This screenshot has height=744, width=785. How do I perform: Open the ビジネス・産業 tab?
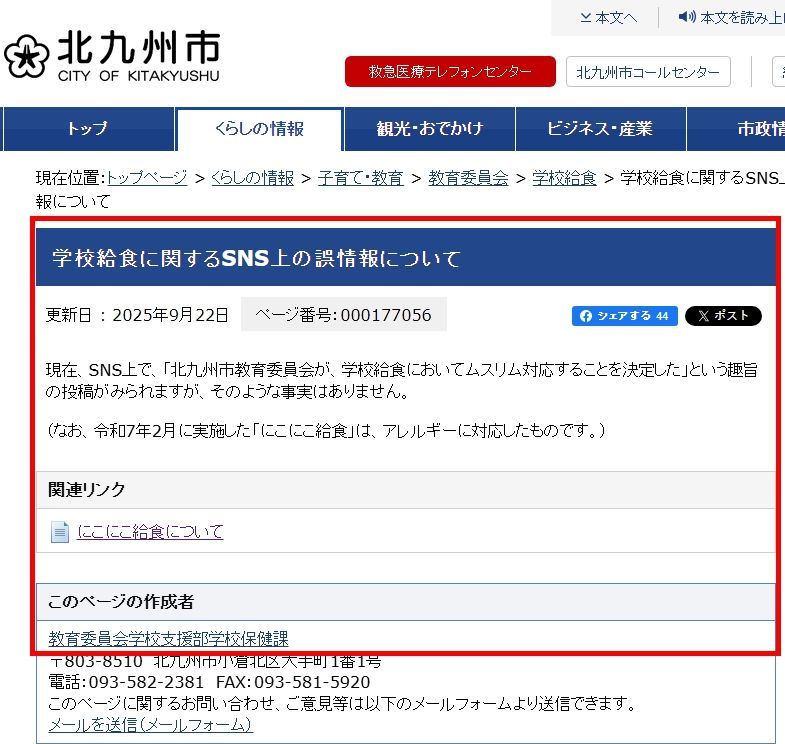(600, 129)
